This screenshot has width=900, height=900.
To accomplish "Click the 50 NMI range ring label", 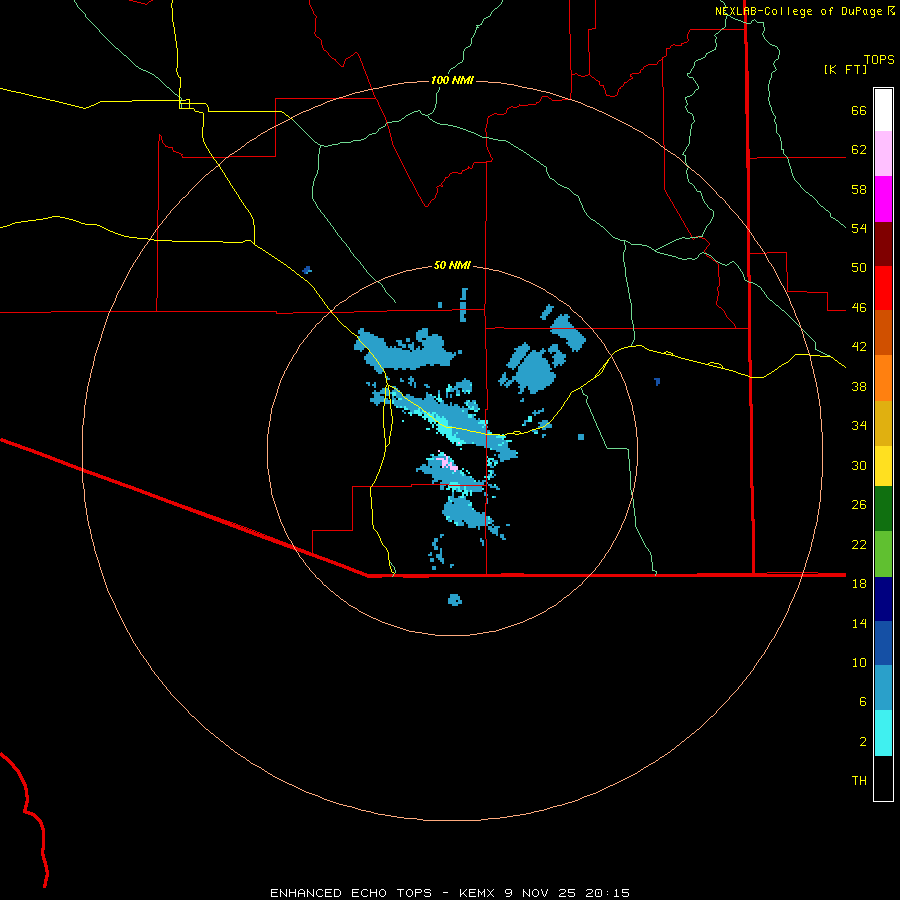I will click(x=452, y=265).
